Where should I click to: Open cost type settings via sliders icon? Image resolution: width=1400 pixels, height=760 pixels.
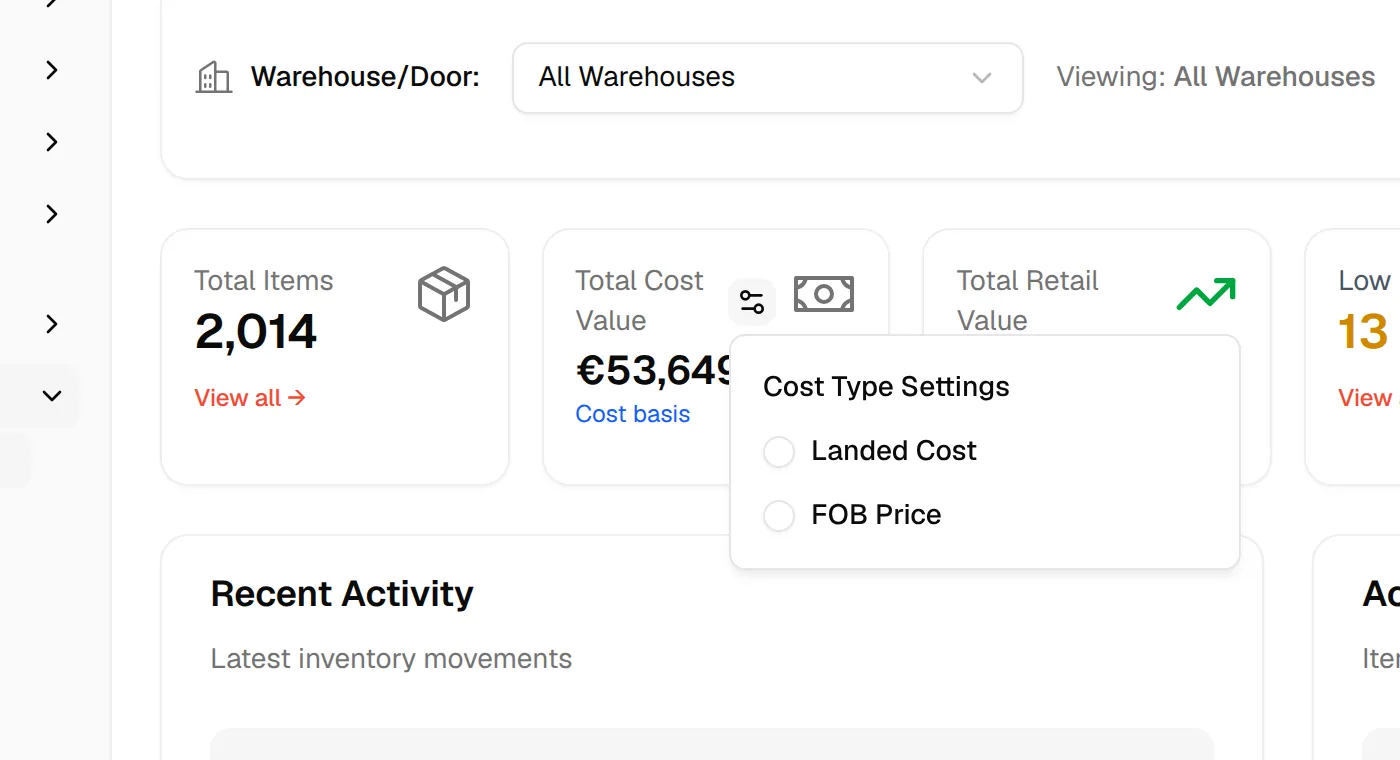pyautogui.click(x=752, y=301)
